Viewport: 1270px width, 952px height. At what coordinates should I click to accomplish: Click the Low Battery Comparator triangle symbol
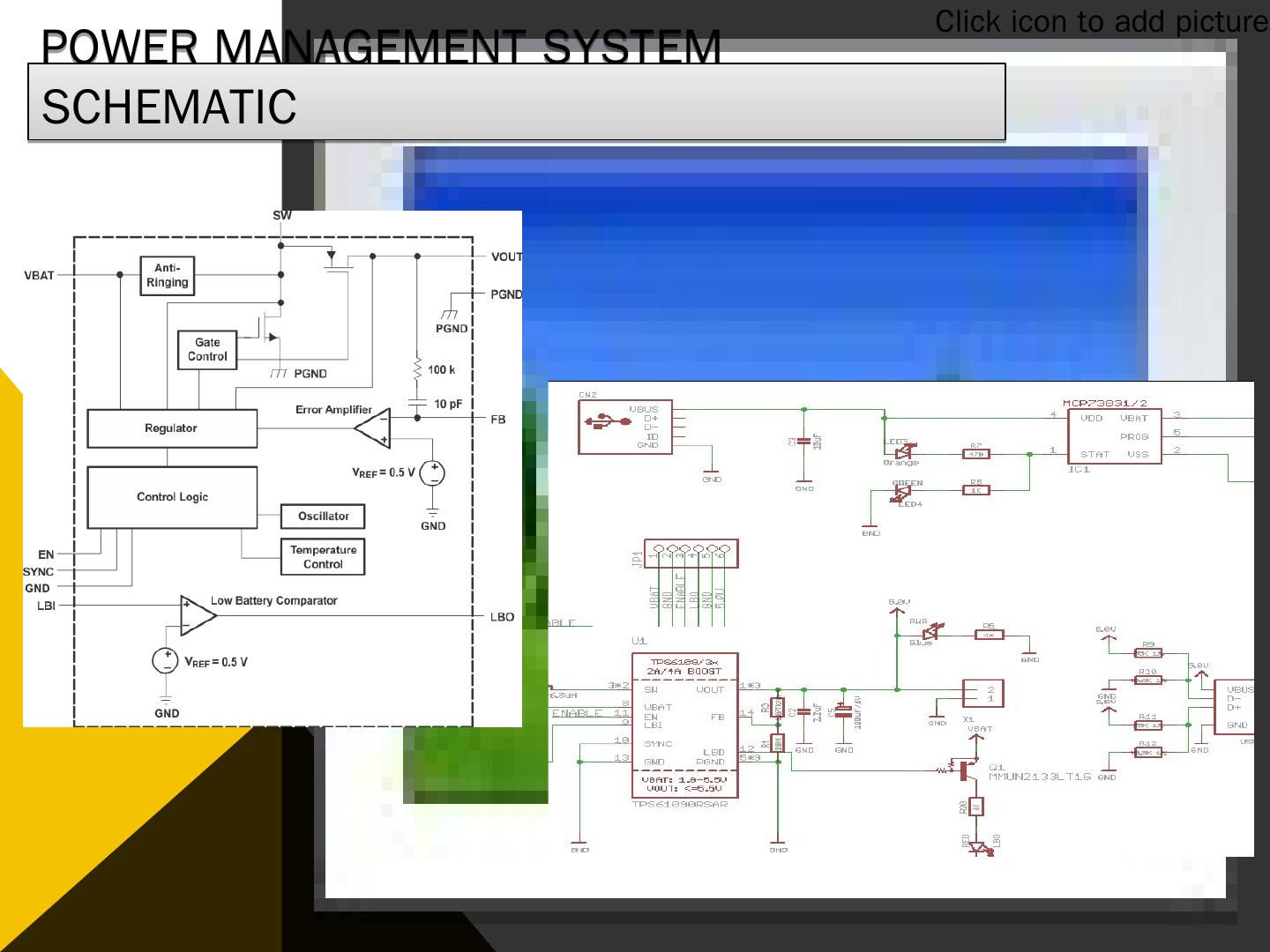click(x=198, y=615)
